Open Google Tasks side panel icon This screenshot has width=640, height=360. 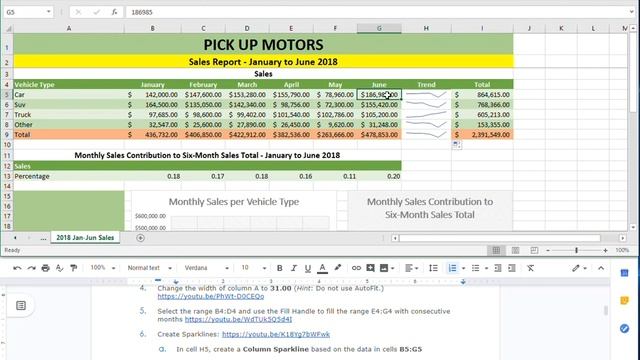(x=624, y=329)
